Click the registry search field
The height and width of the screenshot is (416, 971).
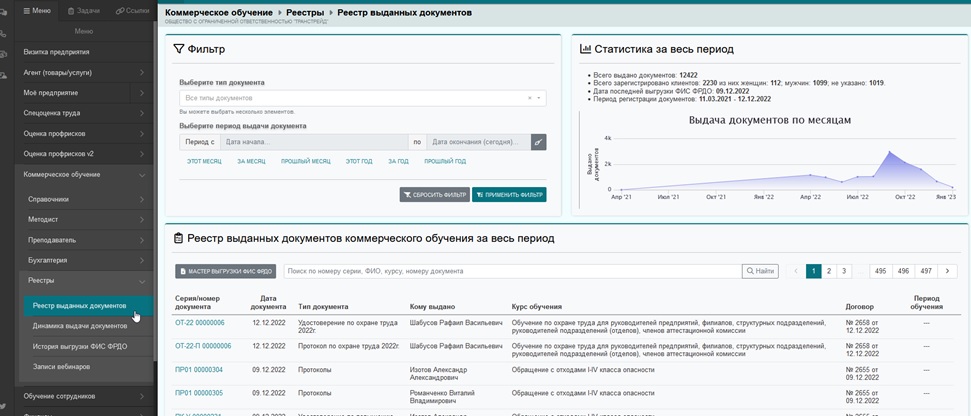click(513, 271)
